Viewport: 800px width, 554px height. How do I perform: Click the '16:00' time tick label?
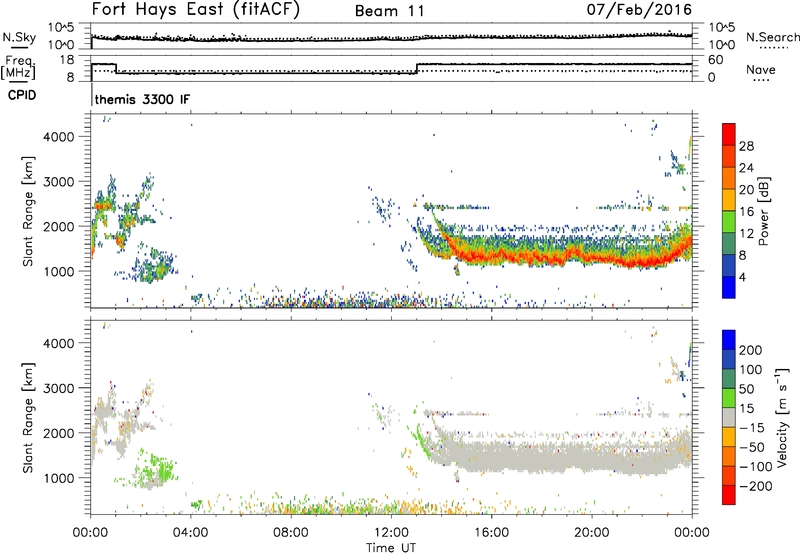(x=491, y=533)
